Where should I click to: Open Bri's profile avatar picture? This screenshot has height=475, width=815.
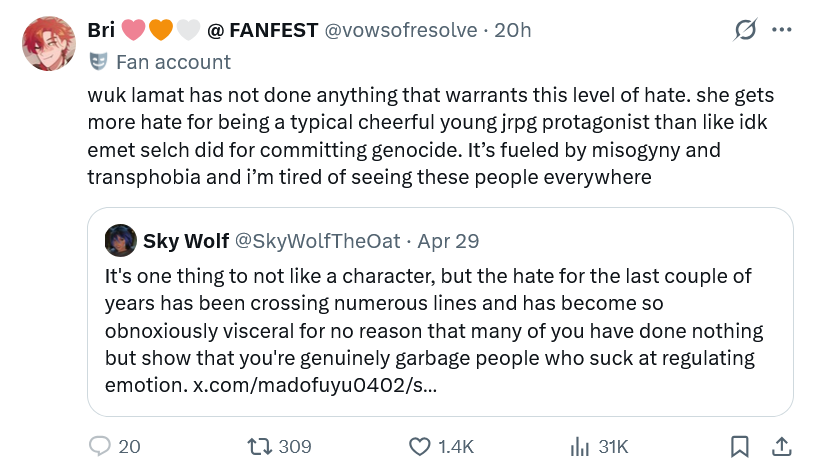click(49, 43)
